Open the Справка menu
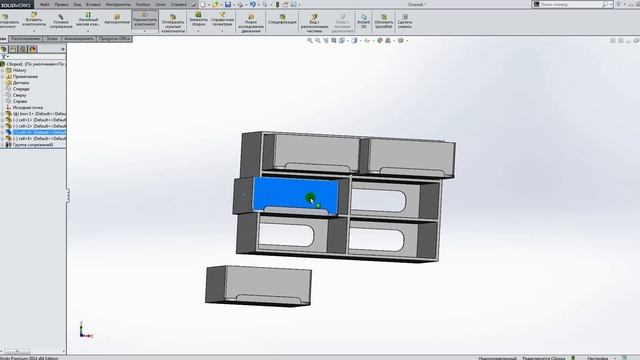Viewport: 640px width, 360px height. click(179, 4)
